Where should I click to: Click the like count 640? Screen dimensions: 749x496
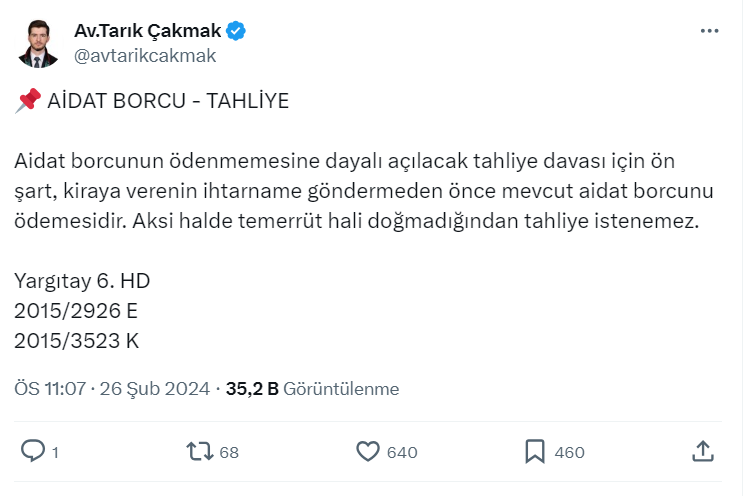401,452
